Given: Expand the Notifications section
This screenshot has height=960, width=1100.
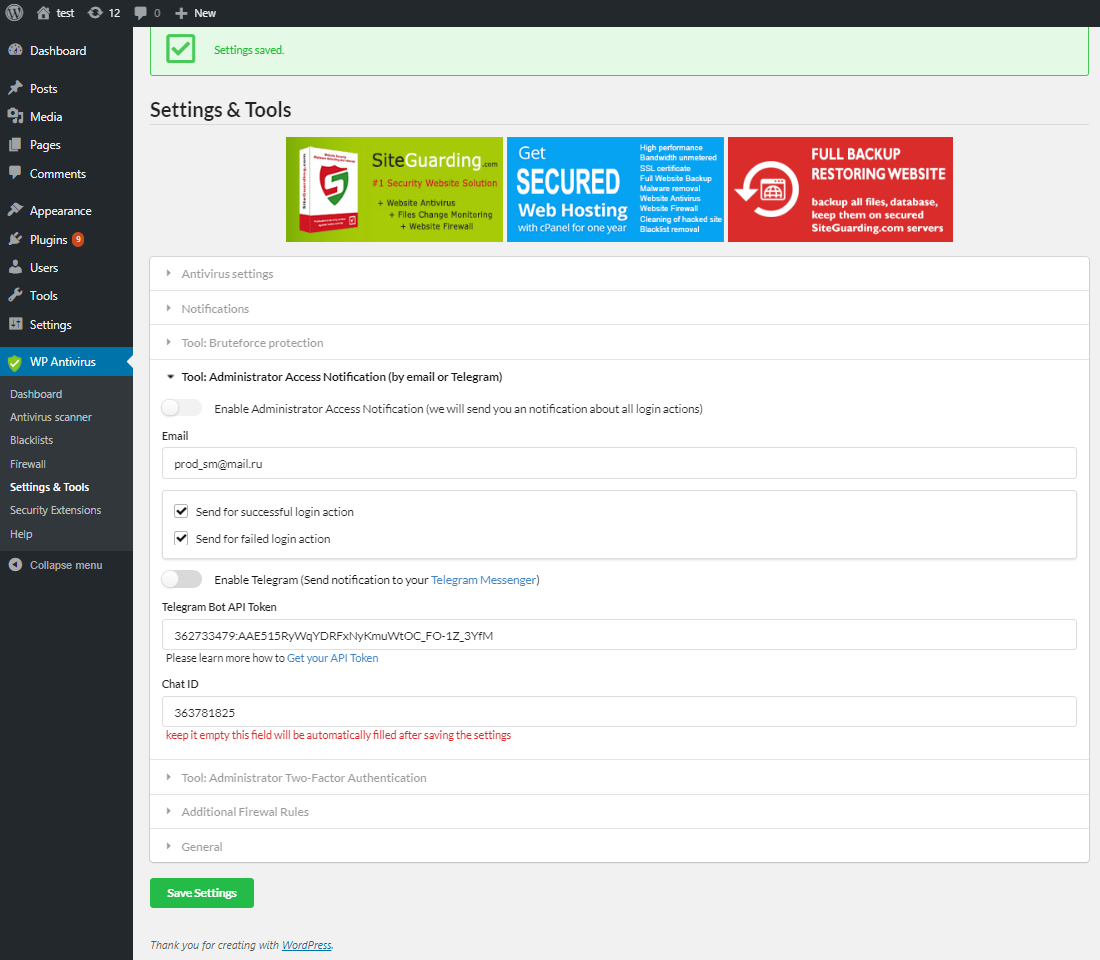Looking at the screenshot, I should click(x=619, y=308).
